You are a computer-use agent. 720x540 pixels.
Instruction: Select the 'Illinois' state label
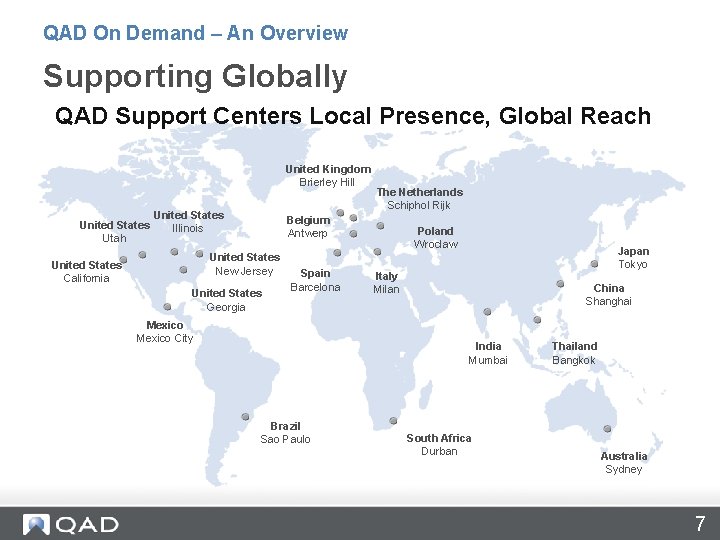(187, 228)
